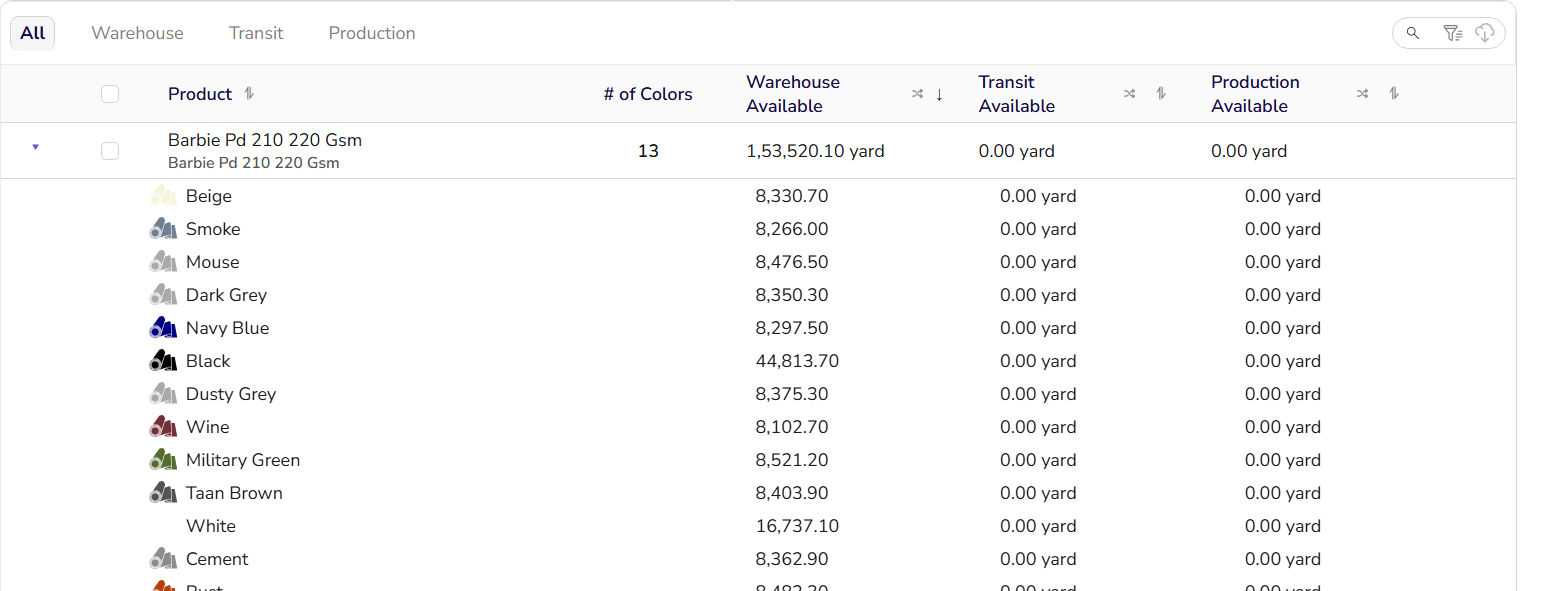Click the 16,737.10 White warehouse value

pos(797,526)
